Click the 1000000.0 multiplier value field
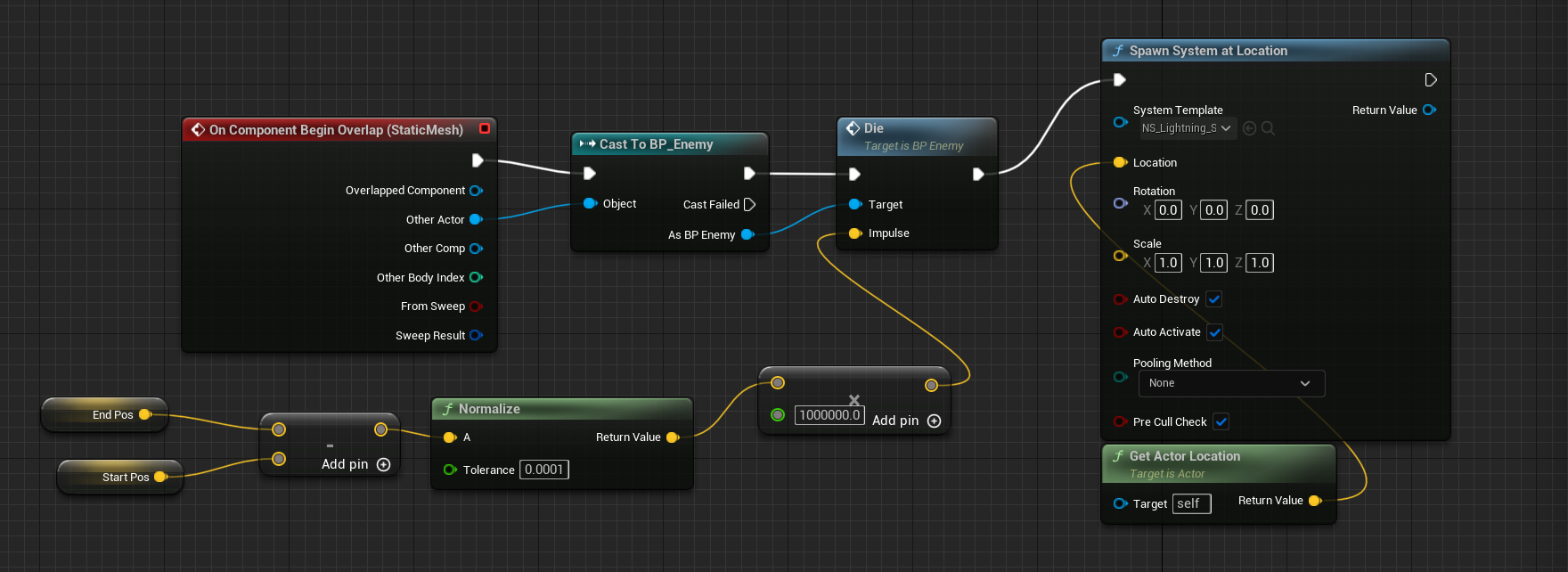The image size is (1568, 572). [x=829, y=415]
